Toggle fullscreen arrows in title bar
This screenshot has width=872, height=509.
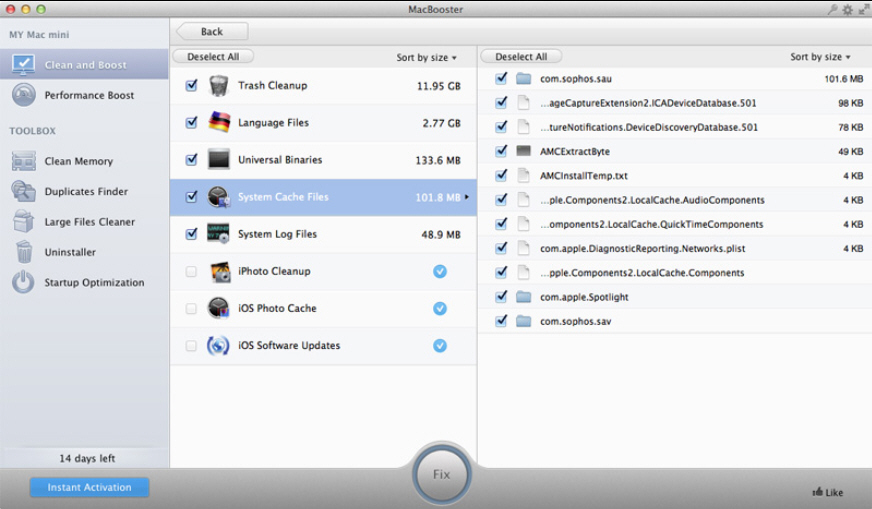[x=864, y=9]
